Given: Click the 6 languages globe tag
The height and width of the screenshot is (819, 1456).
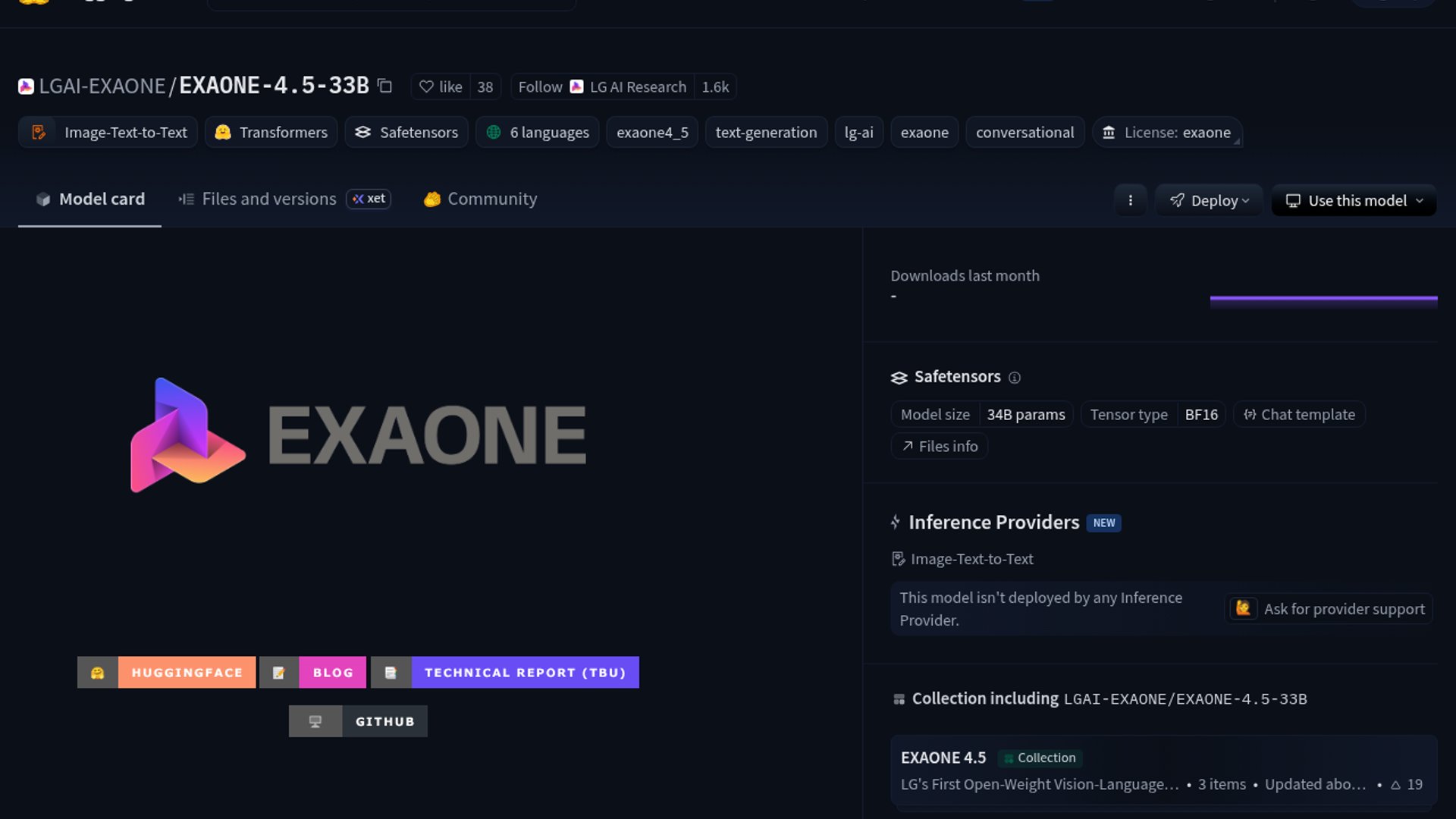Looking at the screenshot, I should [x=538, y=133].
